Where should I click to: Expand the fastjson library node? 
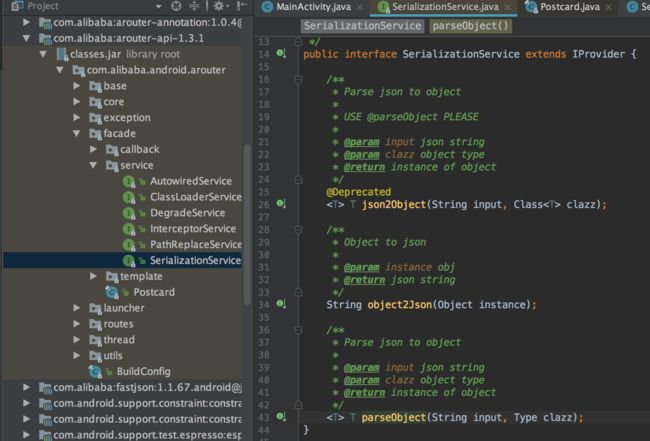(x=26, y=387)
